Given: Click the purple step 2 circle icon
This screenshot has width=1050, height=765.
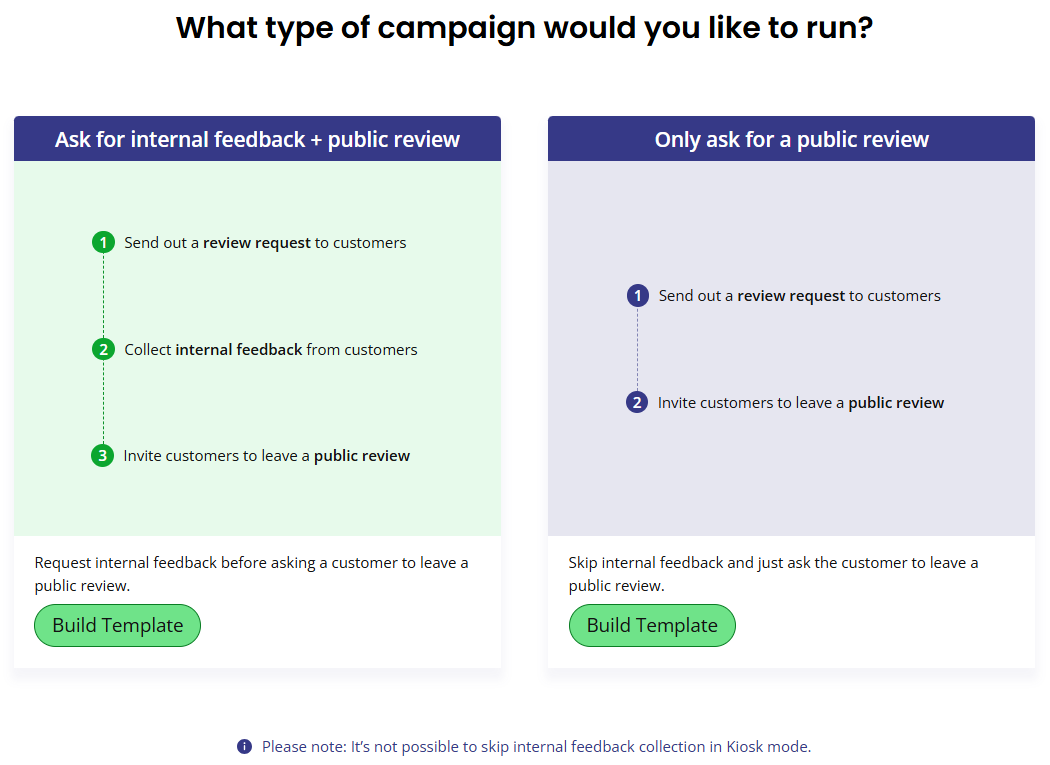Looking at the screenshot, I should [x=637, y=402].
